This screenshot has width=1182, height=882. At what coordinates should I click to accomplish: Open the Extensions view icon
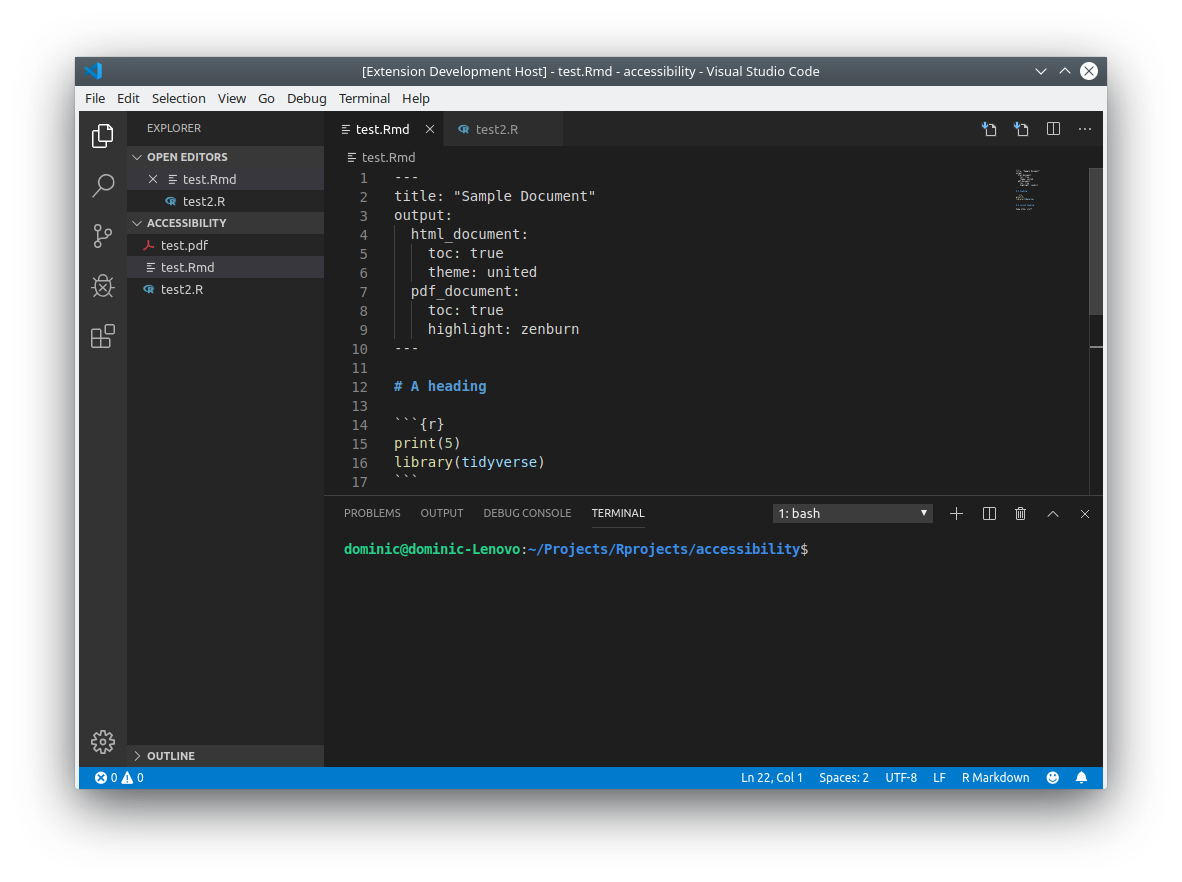click(x=103, y=336)
